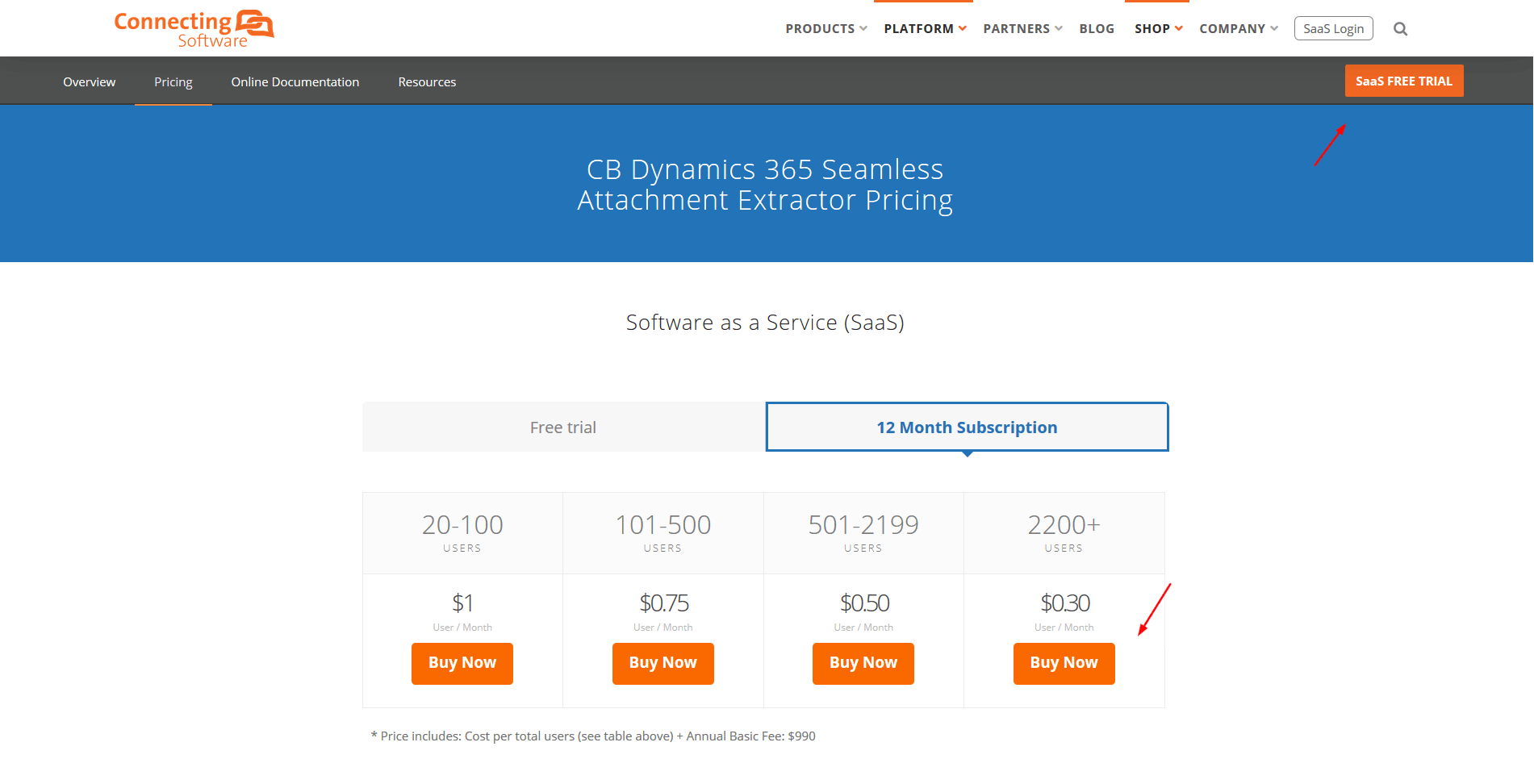
Task: Expand the Partners dropdown menu
Action: pos(1022,29)
